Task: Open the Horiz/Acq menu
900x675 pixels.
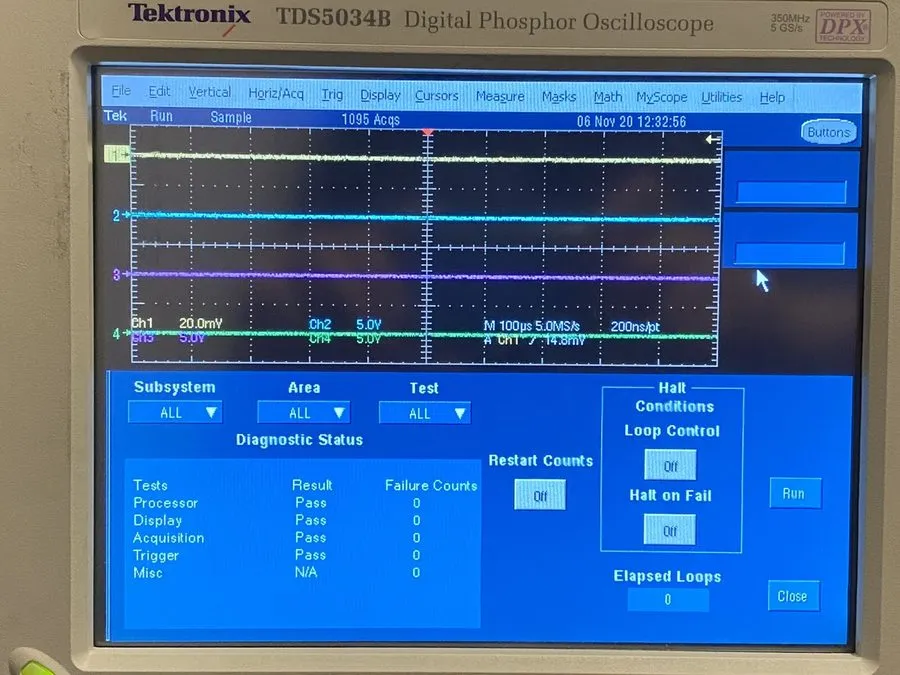Action: click(276, 93)
